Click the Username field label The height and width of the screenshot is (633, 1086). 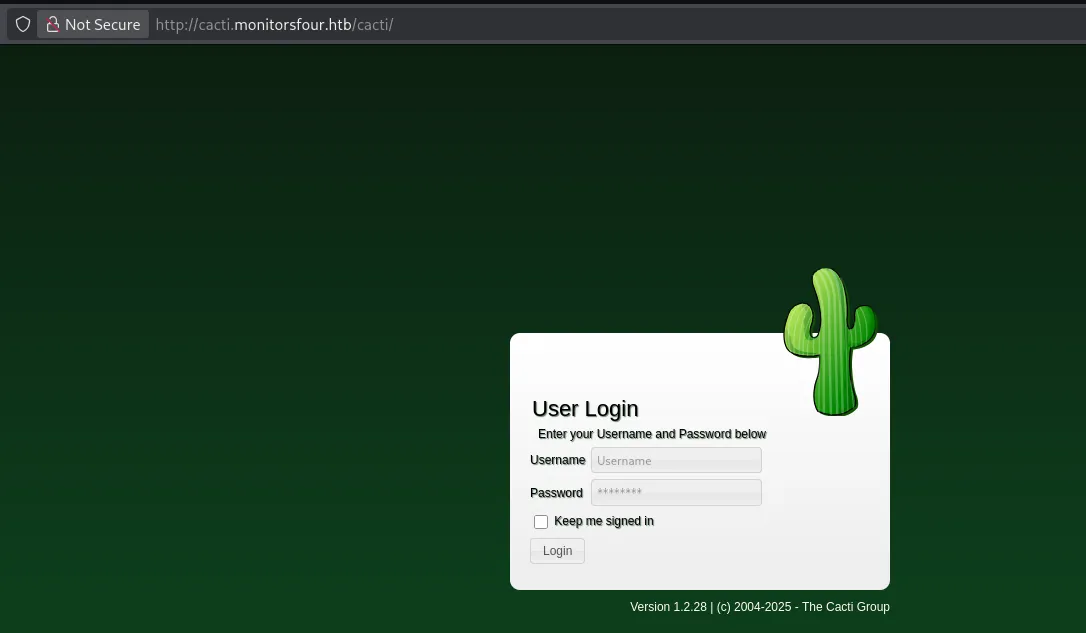(557, 460)
